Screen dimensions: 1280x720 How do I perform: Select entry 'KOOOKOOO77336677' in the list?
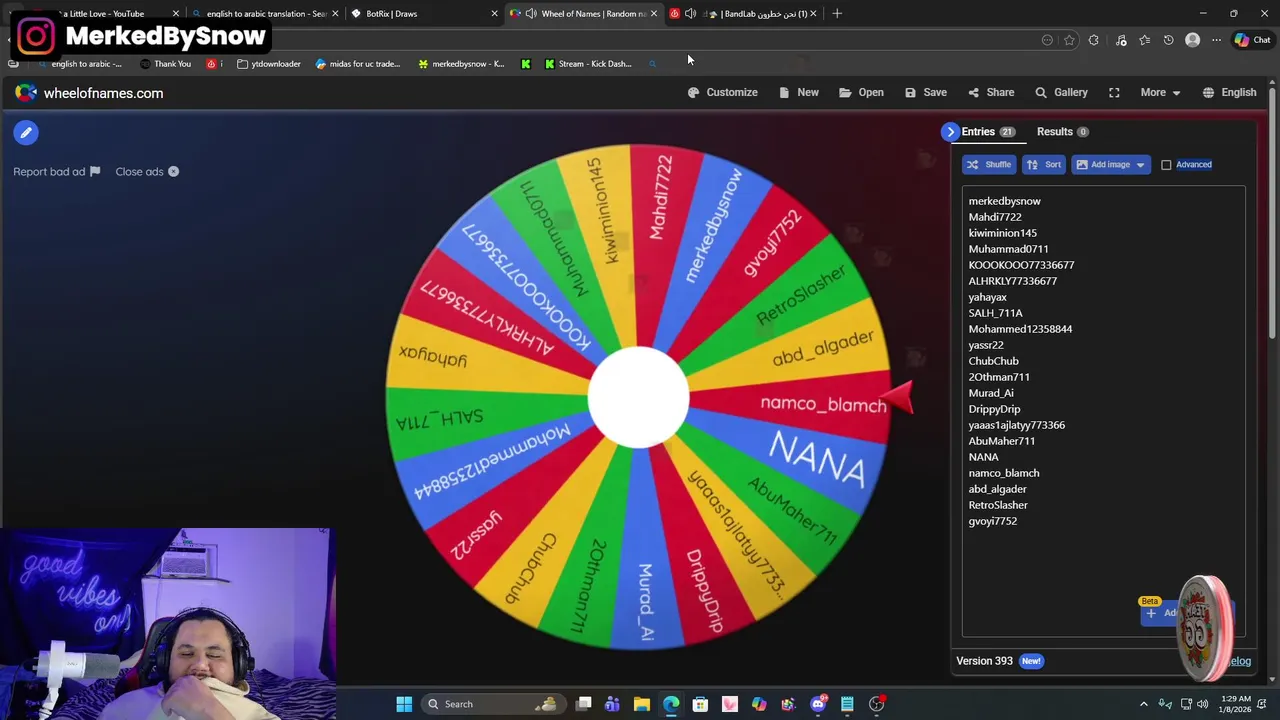click(1021, 265)
